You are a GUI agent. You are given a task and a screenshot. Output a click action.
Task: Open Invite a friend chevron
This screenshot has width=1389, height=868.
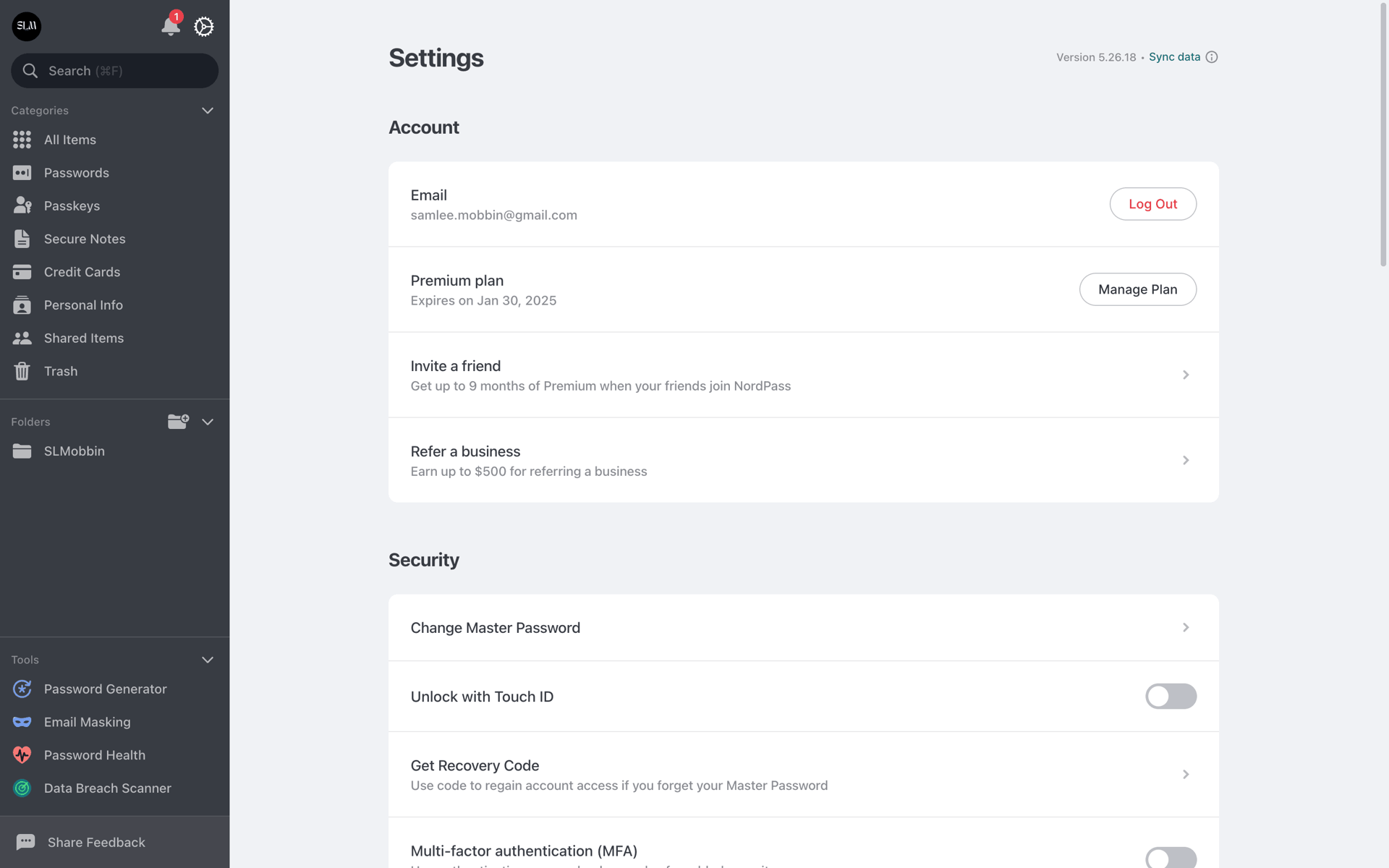[1186, 375]
